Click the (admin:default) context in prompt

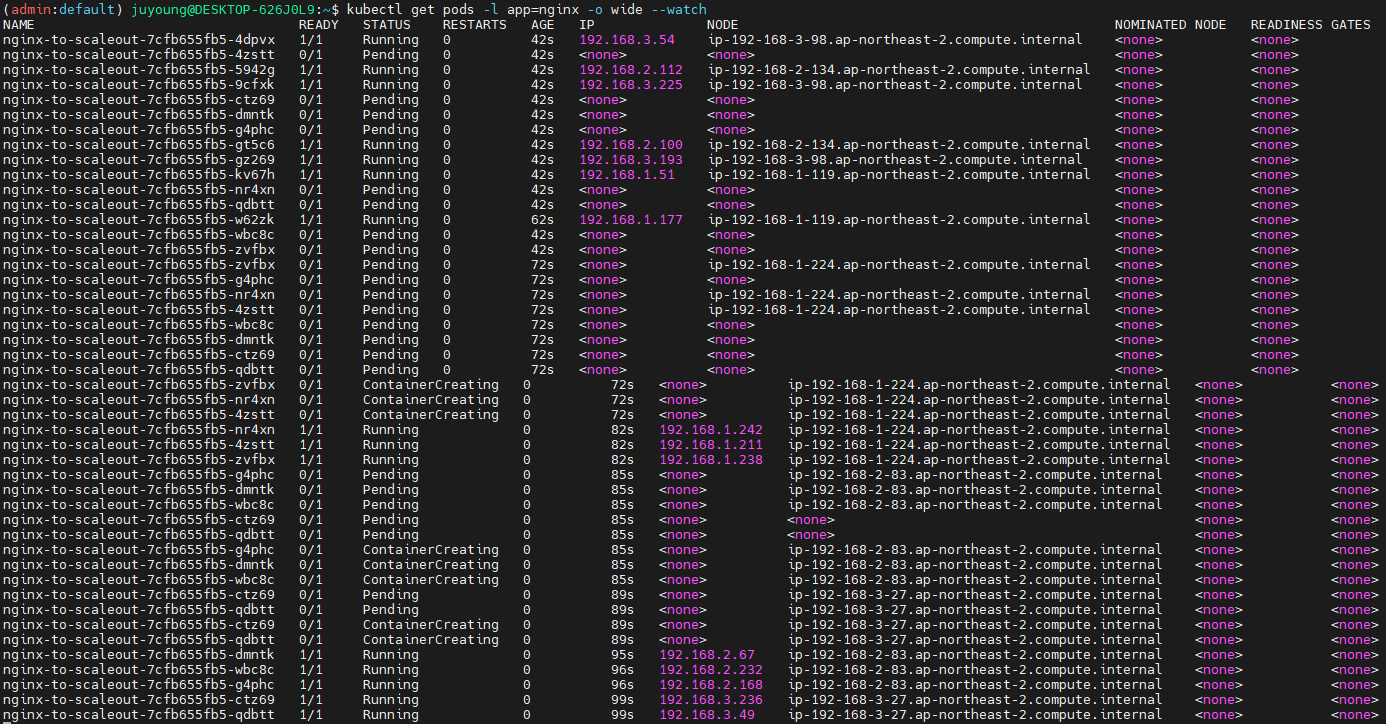click(x=63, y=10)
